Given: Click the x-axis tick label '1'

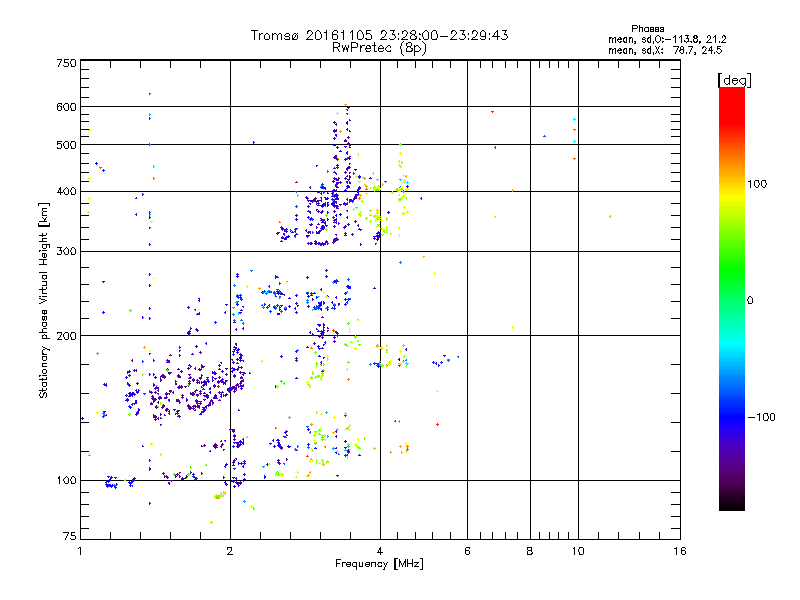Looking at the screenshot, I should pos(81,551).
